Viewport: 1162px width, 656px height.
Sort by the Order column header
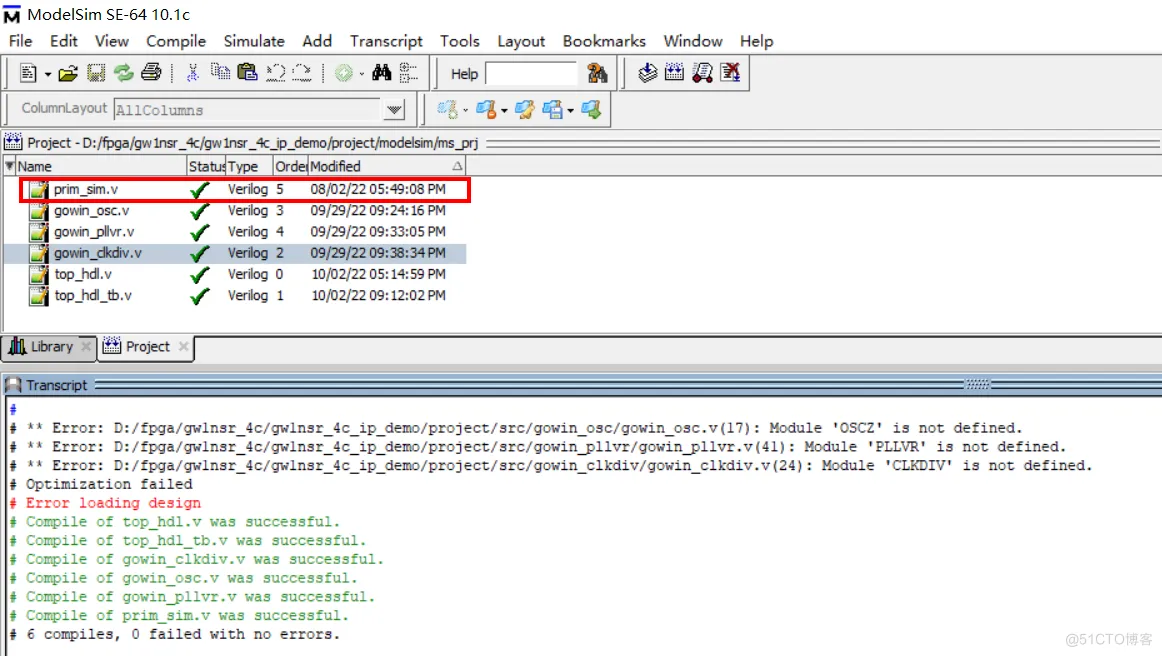(x=291, y=166)
